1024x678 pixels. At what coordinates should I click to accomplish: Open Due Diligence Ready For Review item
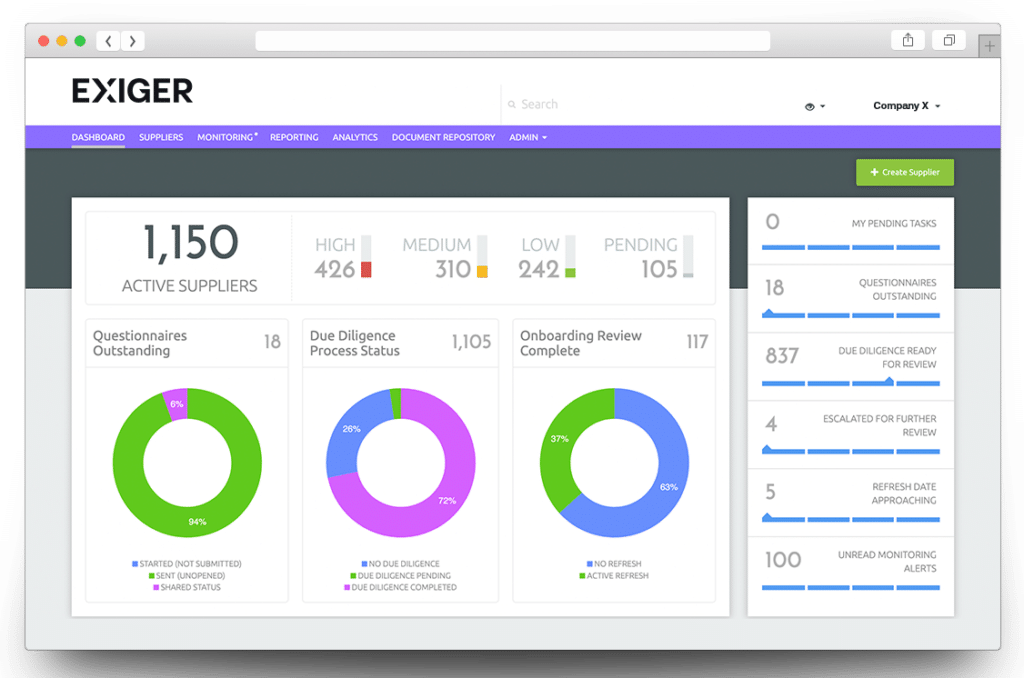coord(850,366)
